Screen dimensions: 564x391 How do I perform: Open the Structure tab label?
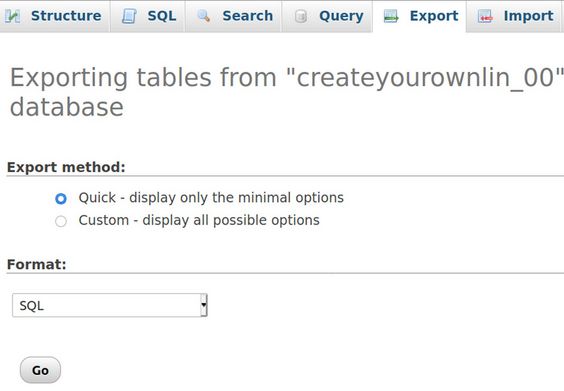point(66,16)
